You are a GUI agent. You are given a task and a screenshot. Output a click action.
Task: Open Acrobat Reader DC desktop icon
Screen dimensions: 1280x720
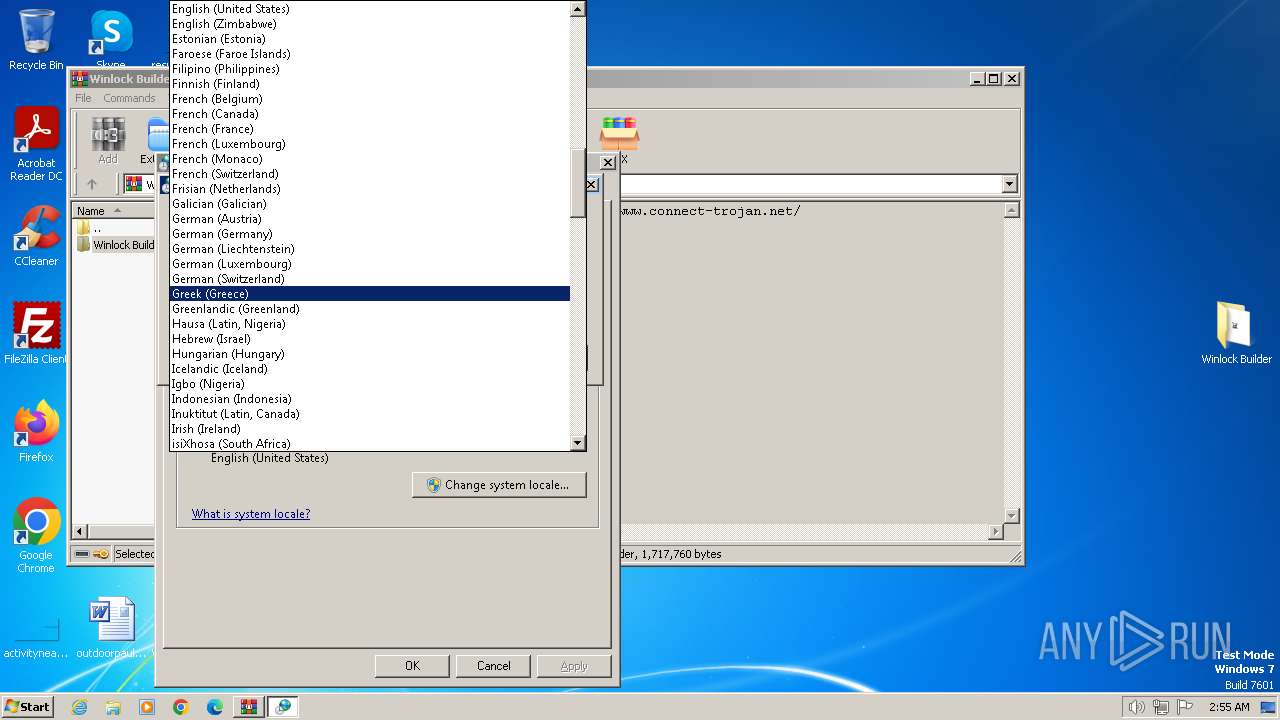pyautogui.click(x=36, y=145)
